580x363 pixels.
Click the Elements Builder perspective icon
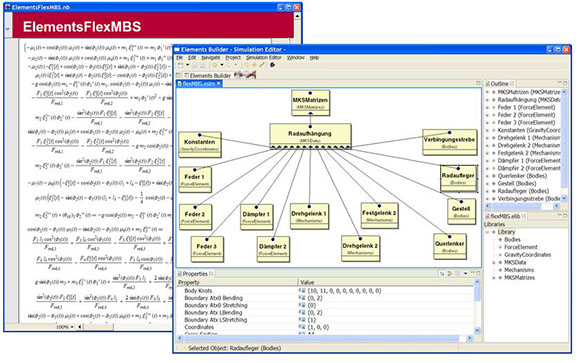(187, 75)
